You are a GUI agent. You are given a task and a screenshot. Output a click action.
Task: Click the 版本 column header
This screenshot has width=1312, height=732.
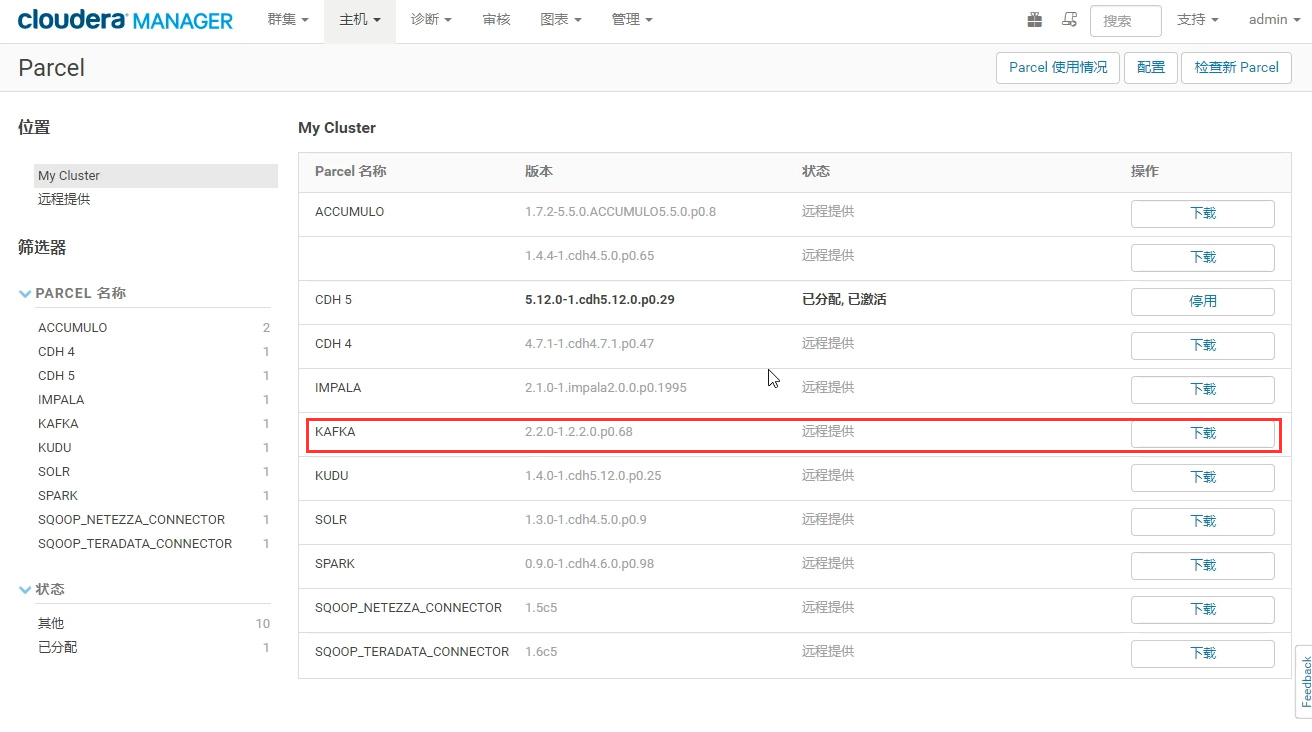pyautogui.click(x=538, y=171)
